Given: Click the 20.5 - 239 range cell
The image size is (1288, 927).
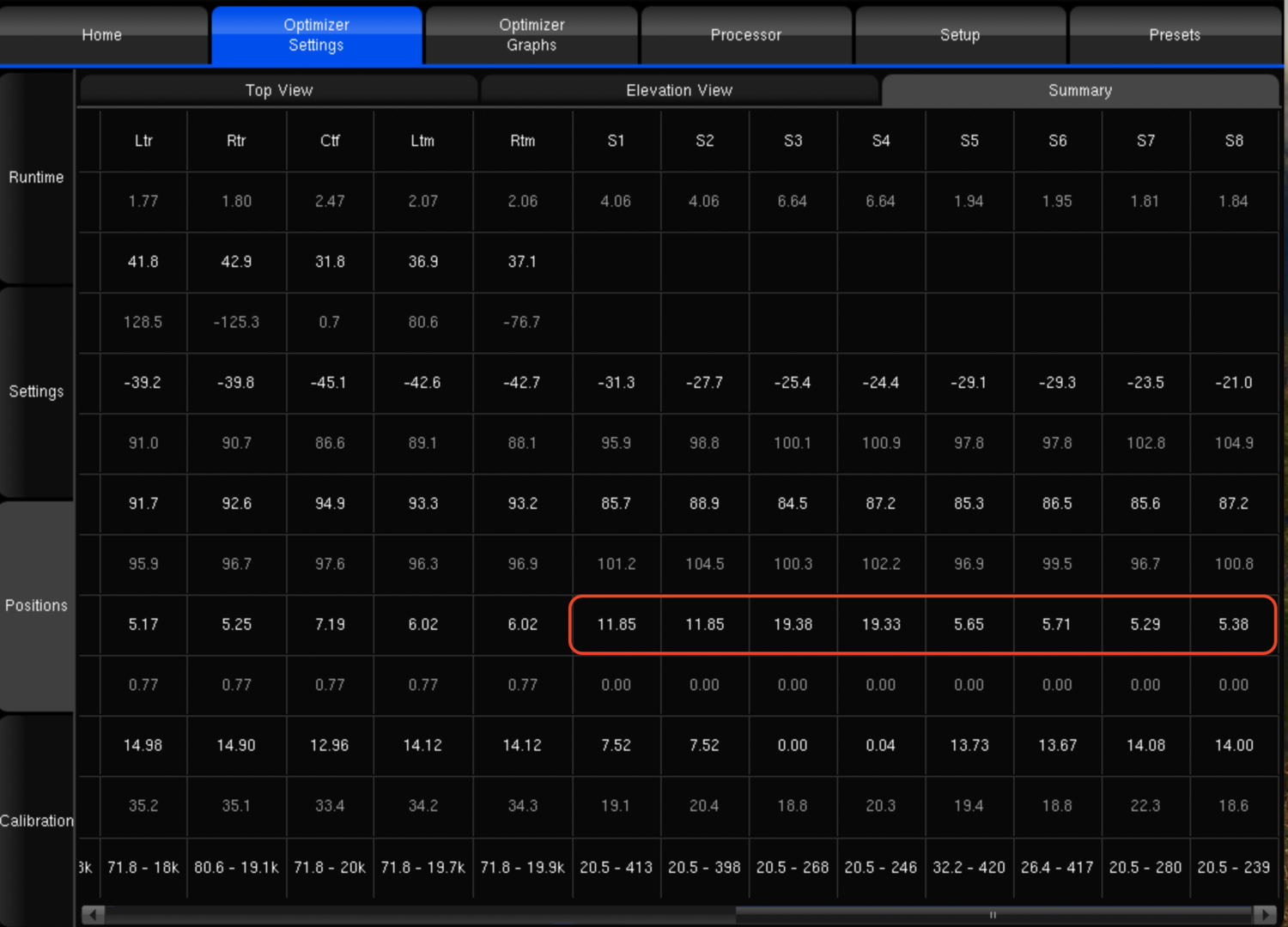Looking at the screenshot, I should 1234,868.
